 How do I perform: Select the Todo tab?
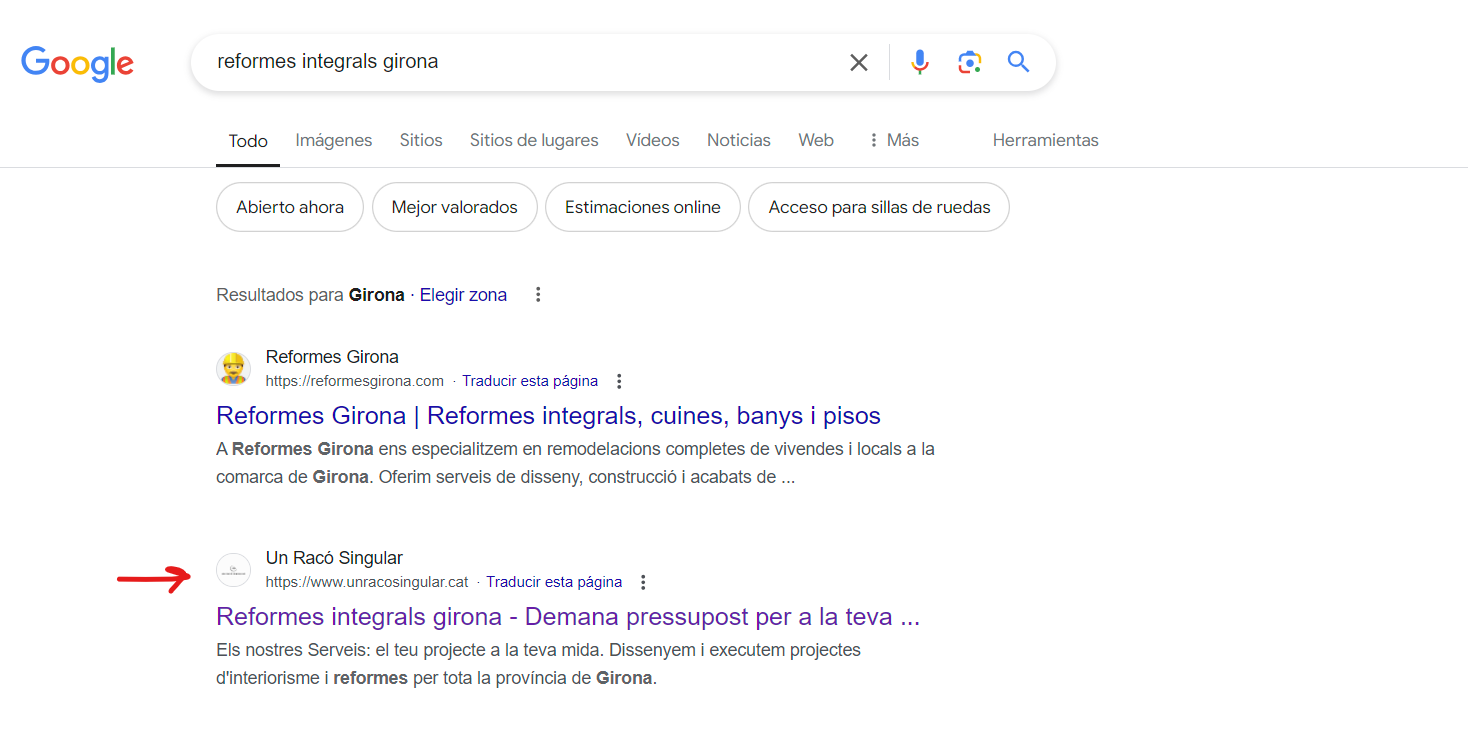tap(248, 141)
